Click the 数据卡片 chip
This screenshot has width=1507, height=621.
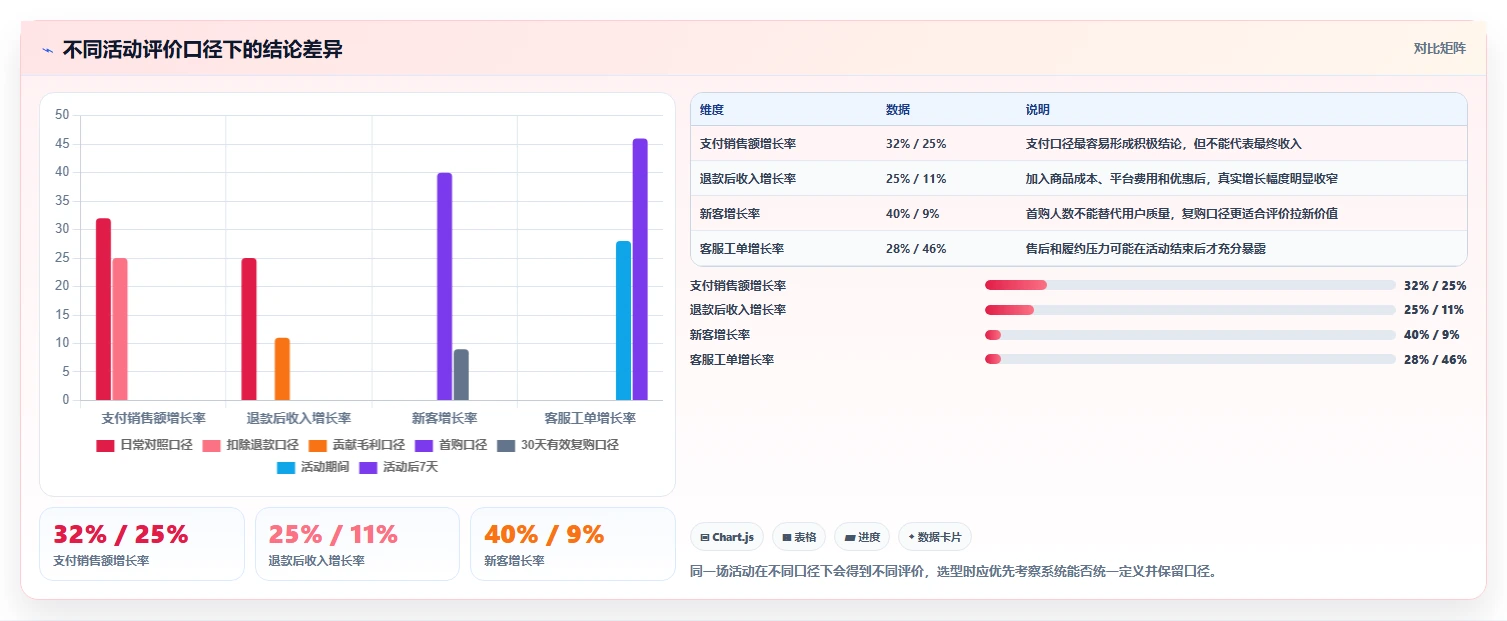tap(935, 537)
